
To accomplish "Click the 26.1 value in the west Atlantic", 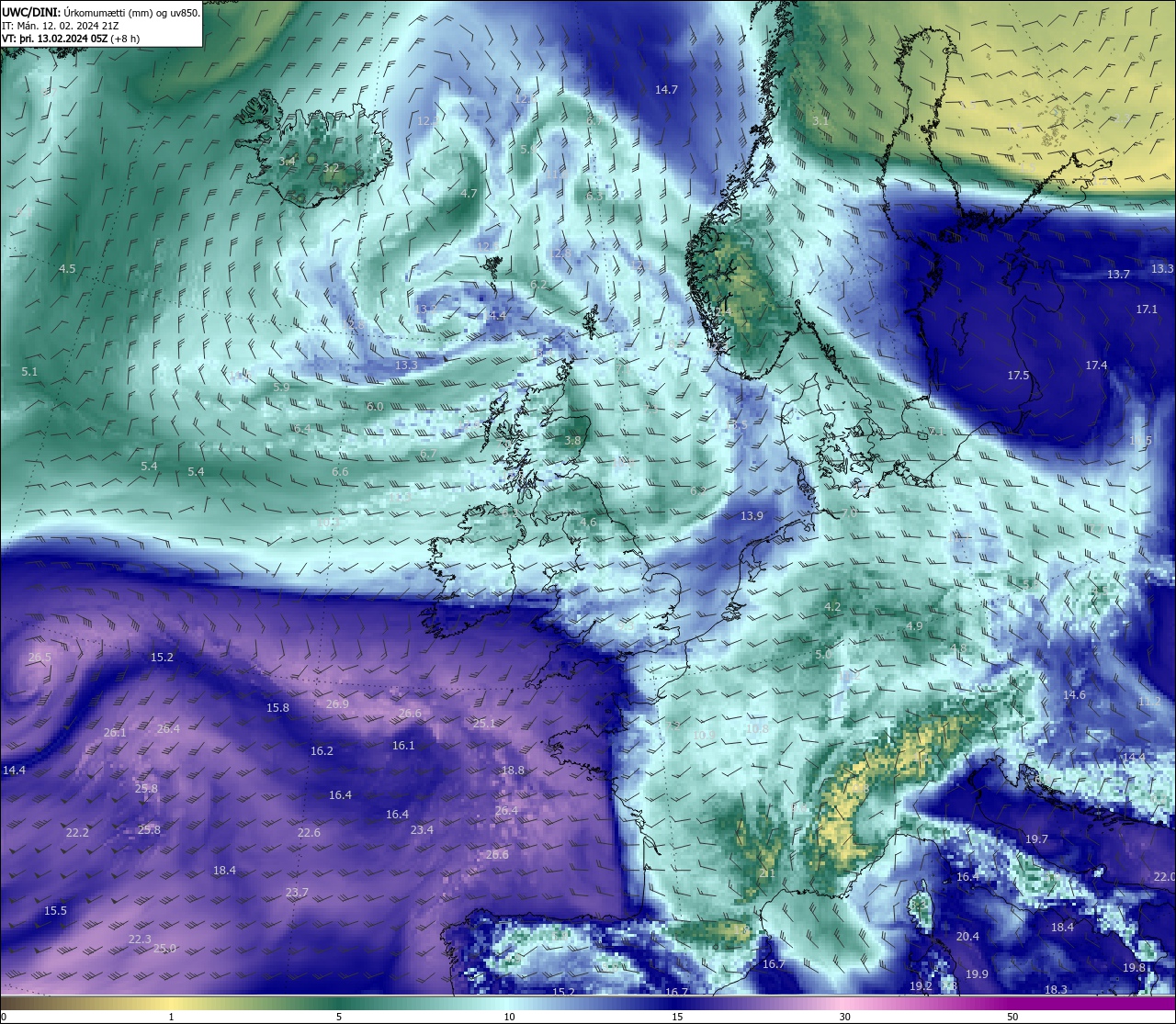I will [x=115, y=733].
